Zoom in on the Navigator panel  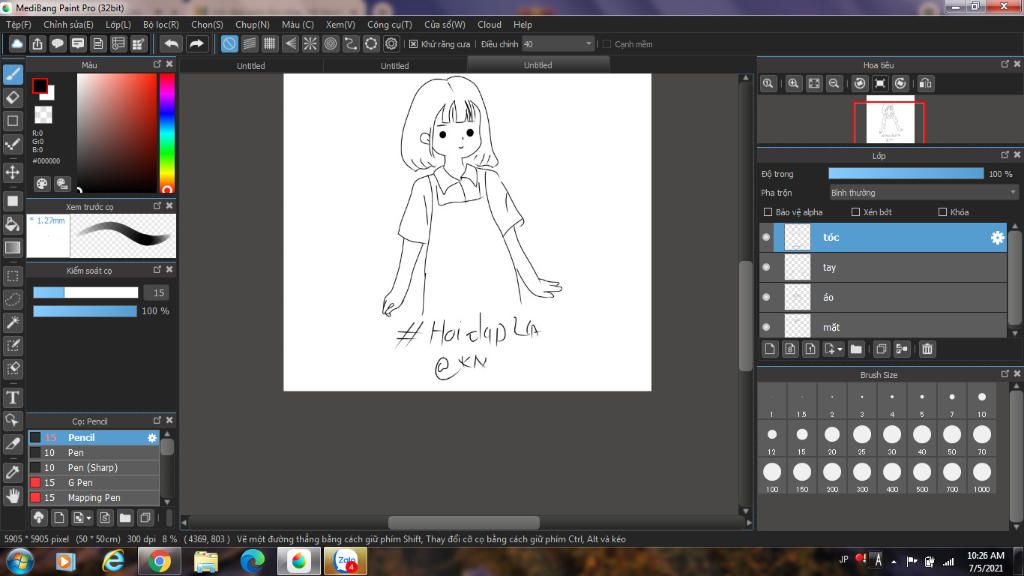tap(793, 84)
